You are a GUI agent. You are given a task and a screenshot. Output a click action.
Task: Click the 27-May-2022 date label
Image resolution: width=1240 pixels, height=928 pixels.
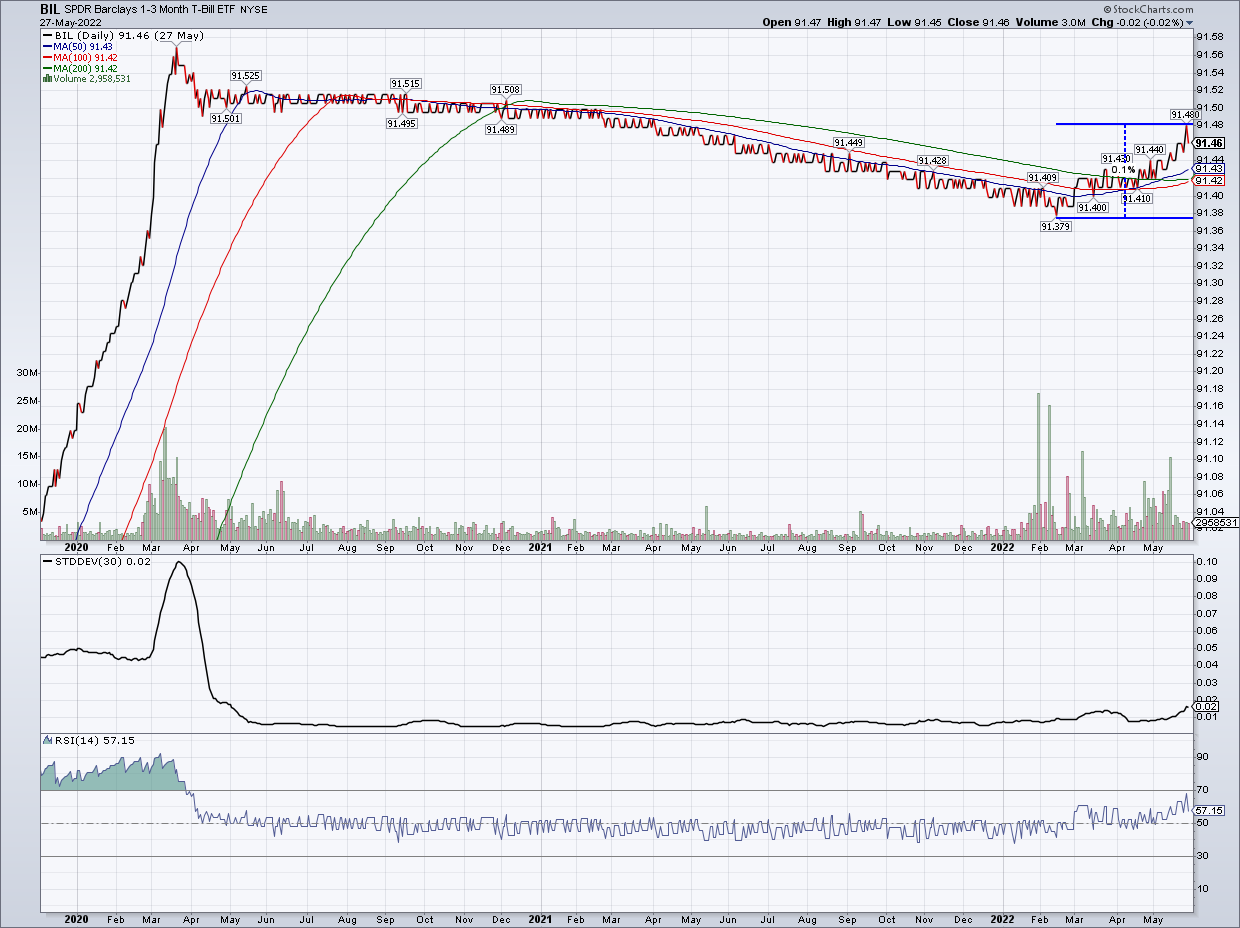(x=70, y=22)
